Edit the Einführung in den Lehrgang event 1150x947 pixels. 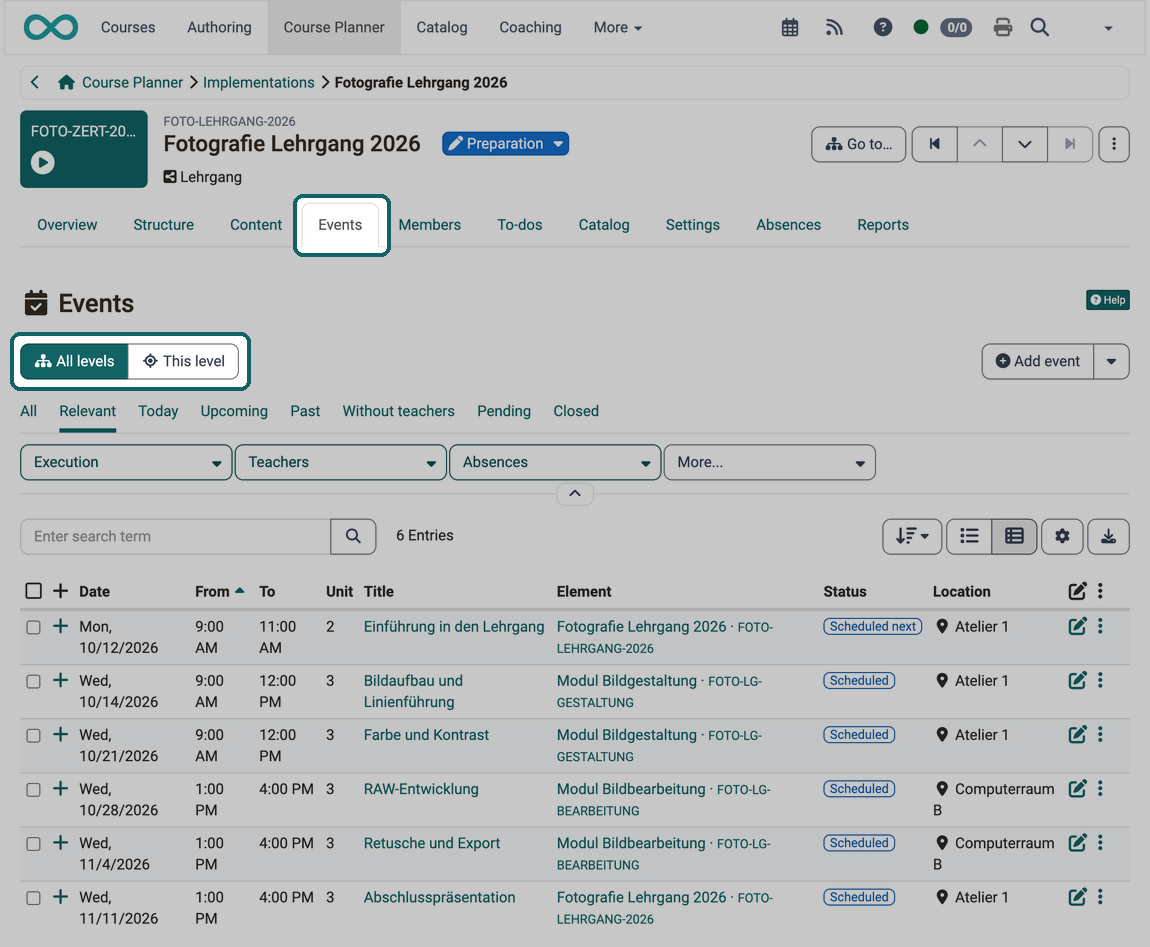(1077, 626)
